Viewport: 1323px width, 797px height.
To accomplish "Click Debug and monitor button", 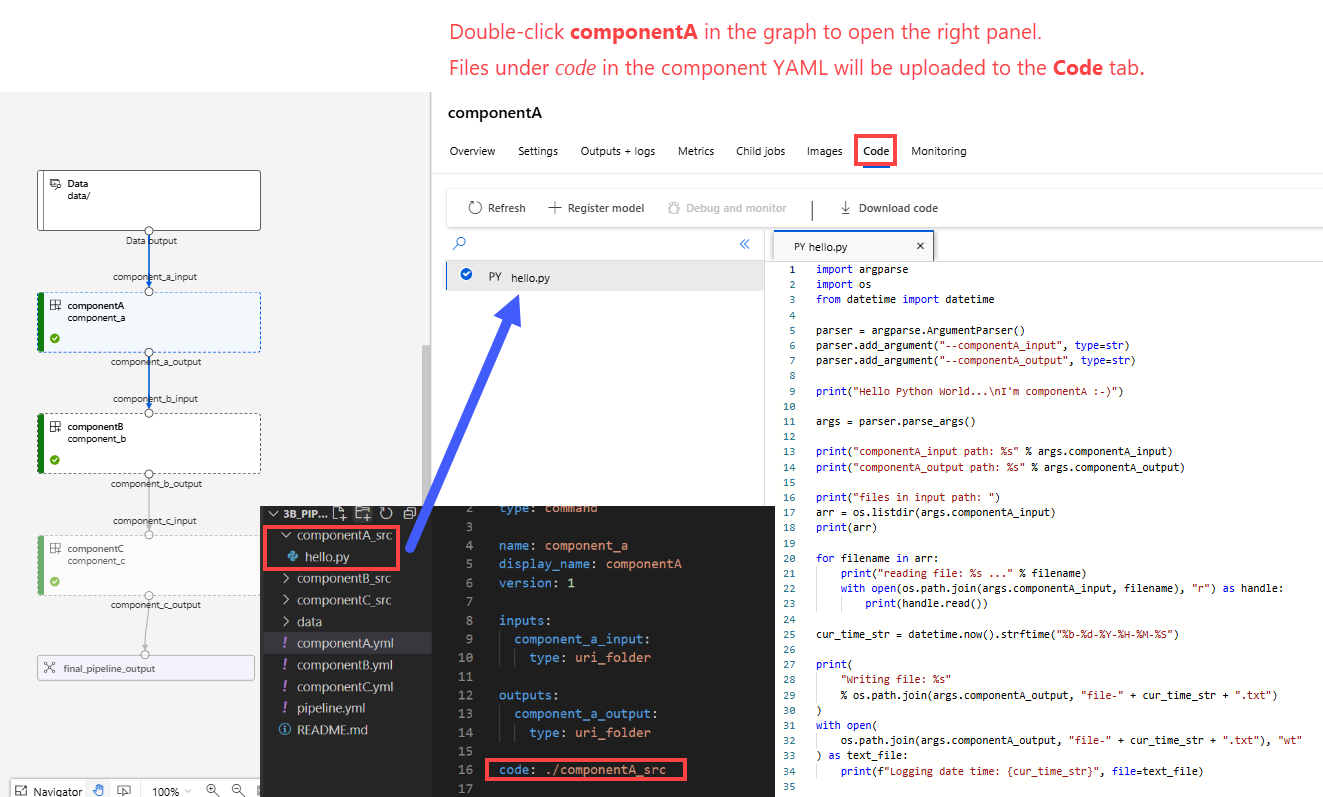I will click(x=727, y=208).
